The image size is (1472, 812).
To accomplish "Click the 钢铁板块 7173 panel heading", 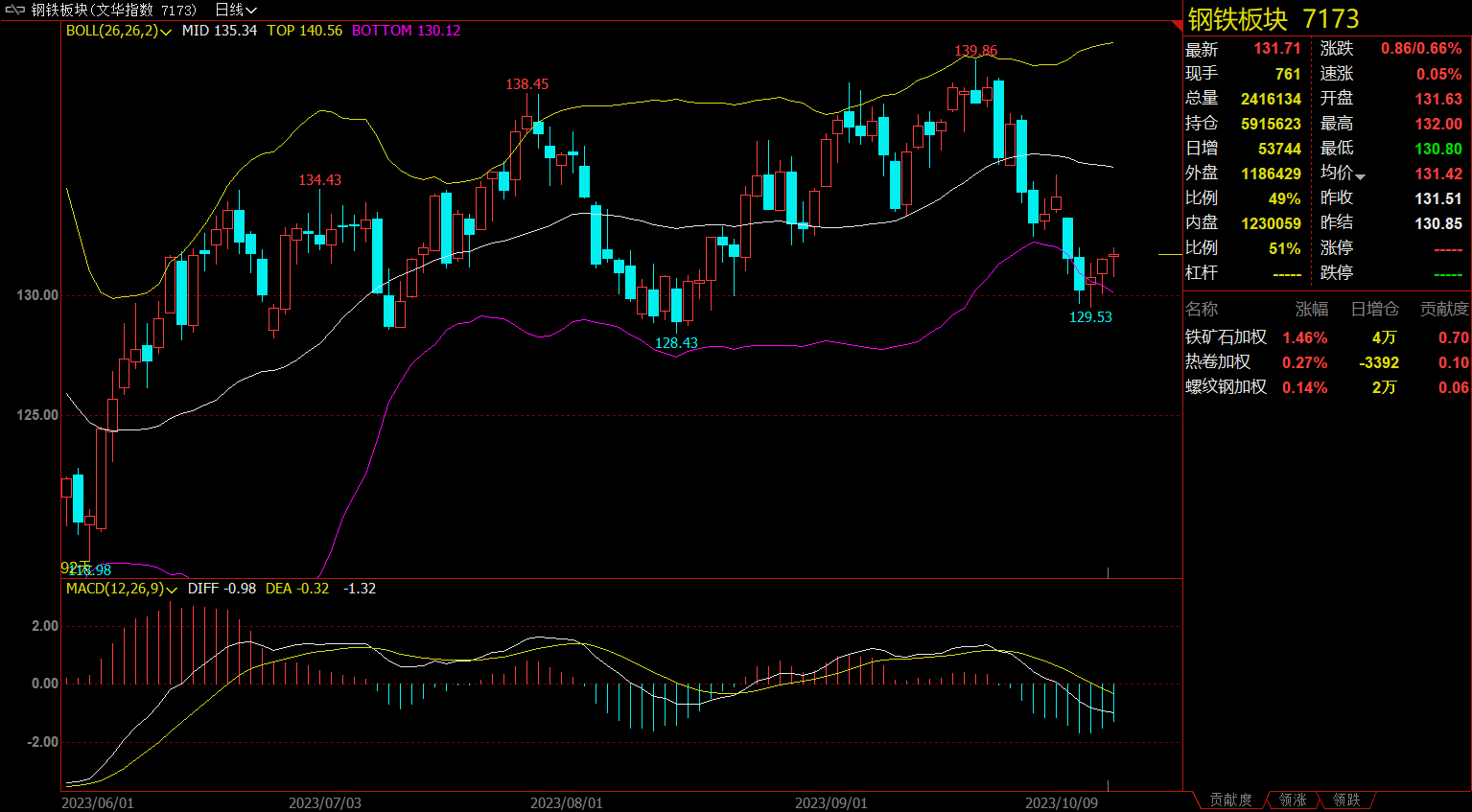I will [1273, 19].
